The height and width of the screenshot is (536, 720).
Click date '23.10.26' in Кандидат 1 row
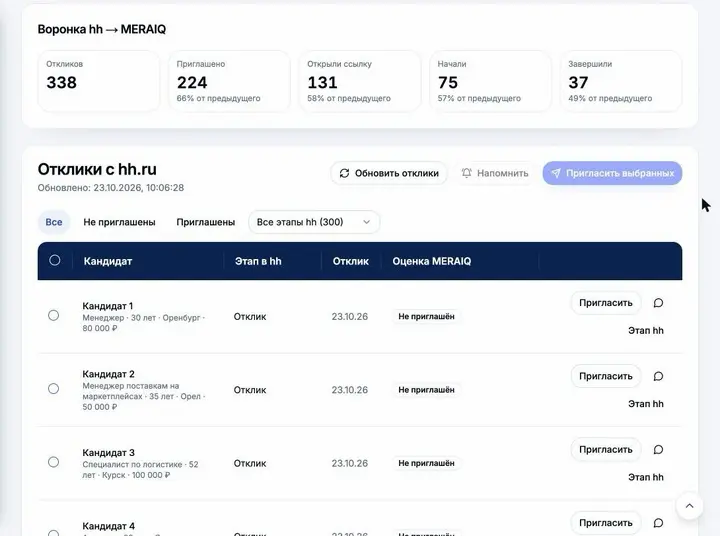[x=350, y=316]
